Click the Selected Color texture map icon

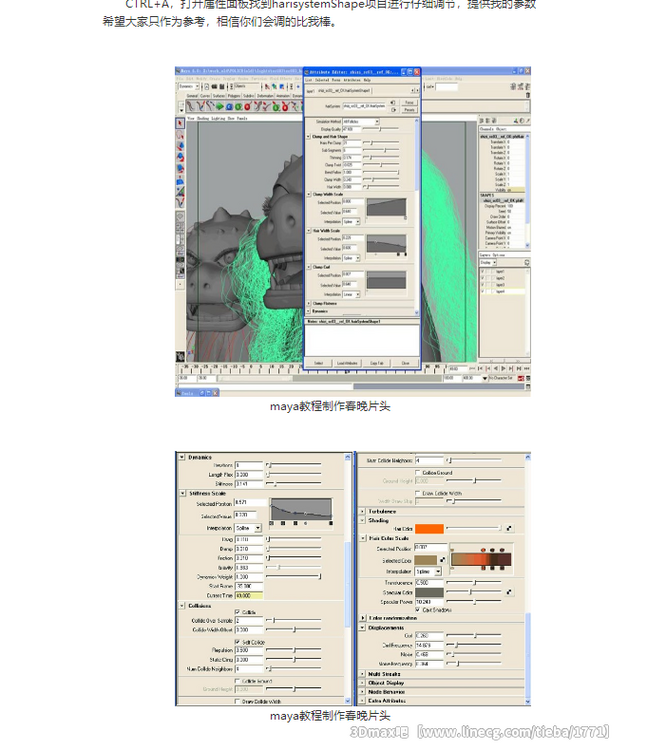tap(443, 561)
